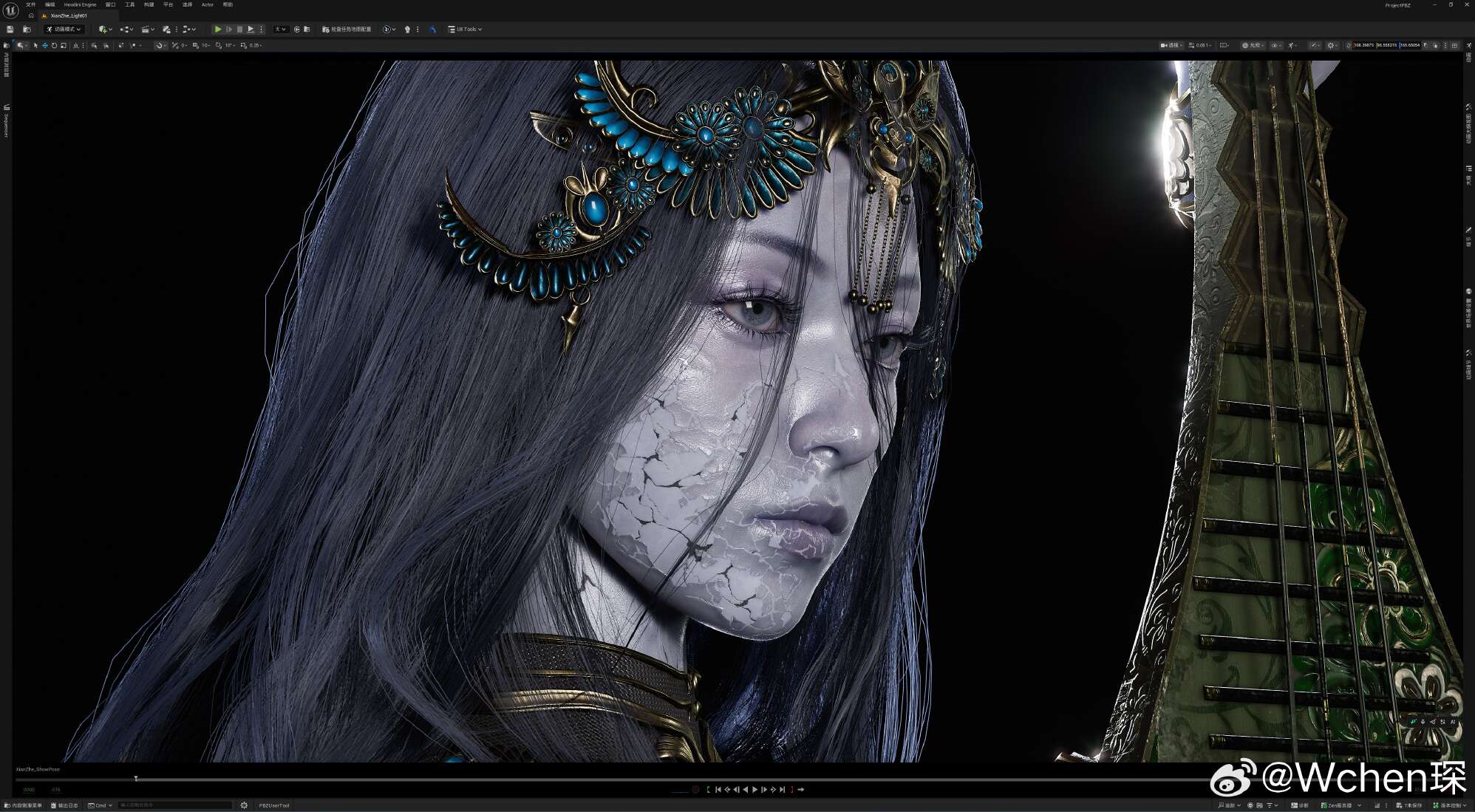Screen dimensions: 1475x812
Task: Open the viewport settings gear dropdown
Action: click(x=1333, y=45)
